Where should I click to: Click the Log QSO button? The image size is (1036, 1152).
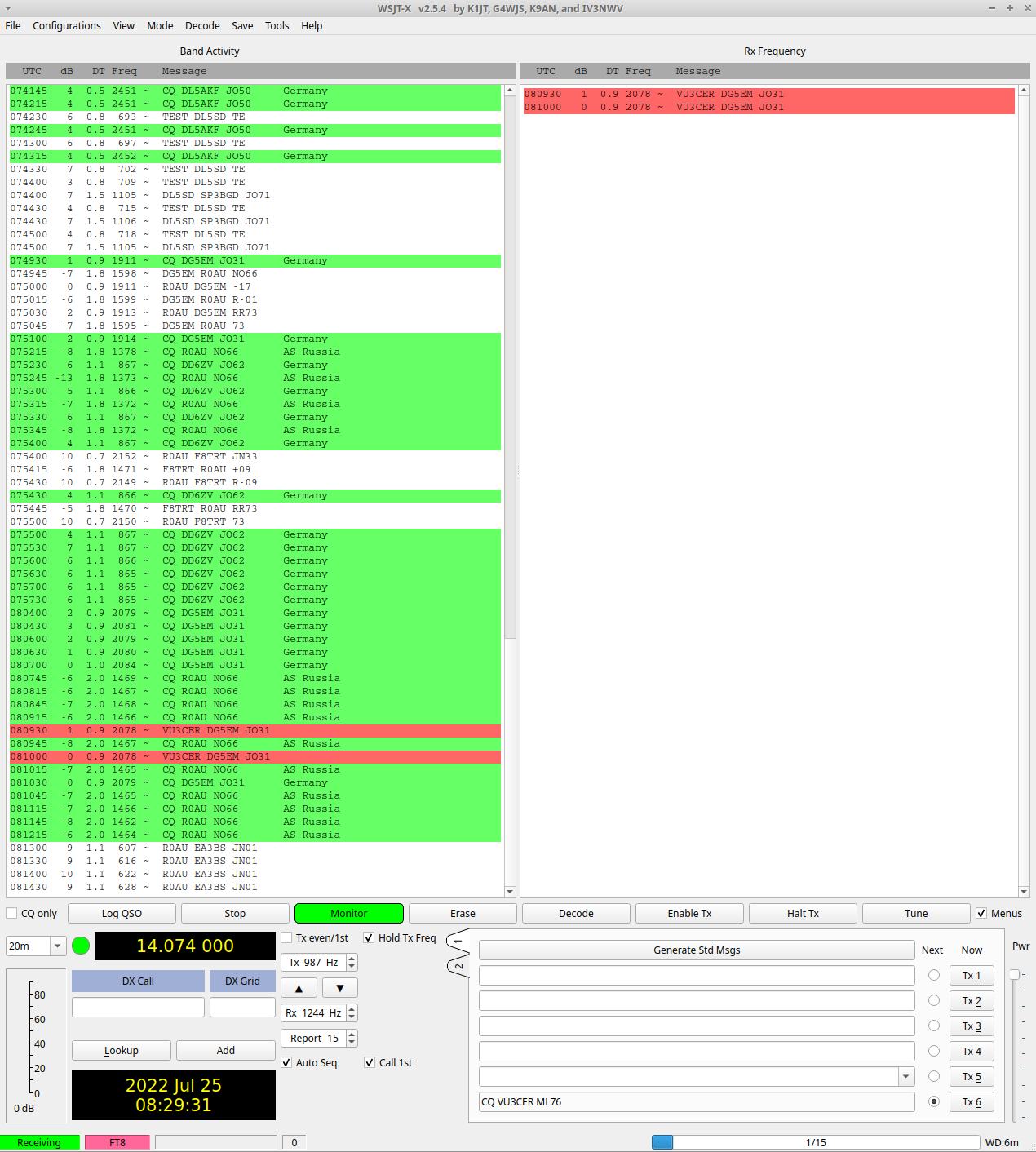[x=122, y=913]
